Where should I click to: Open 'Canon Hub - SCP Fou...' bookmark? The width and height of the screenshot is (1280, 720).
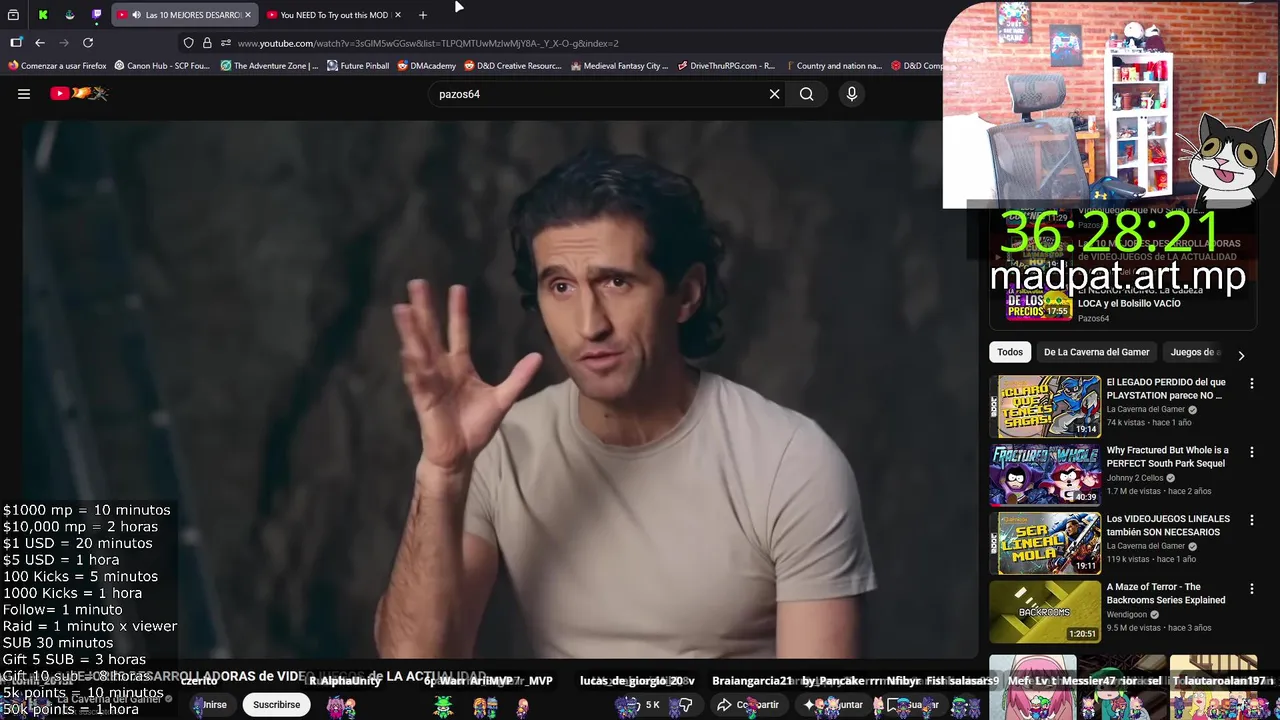(162, 66)
